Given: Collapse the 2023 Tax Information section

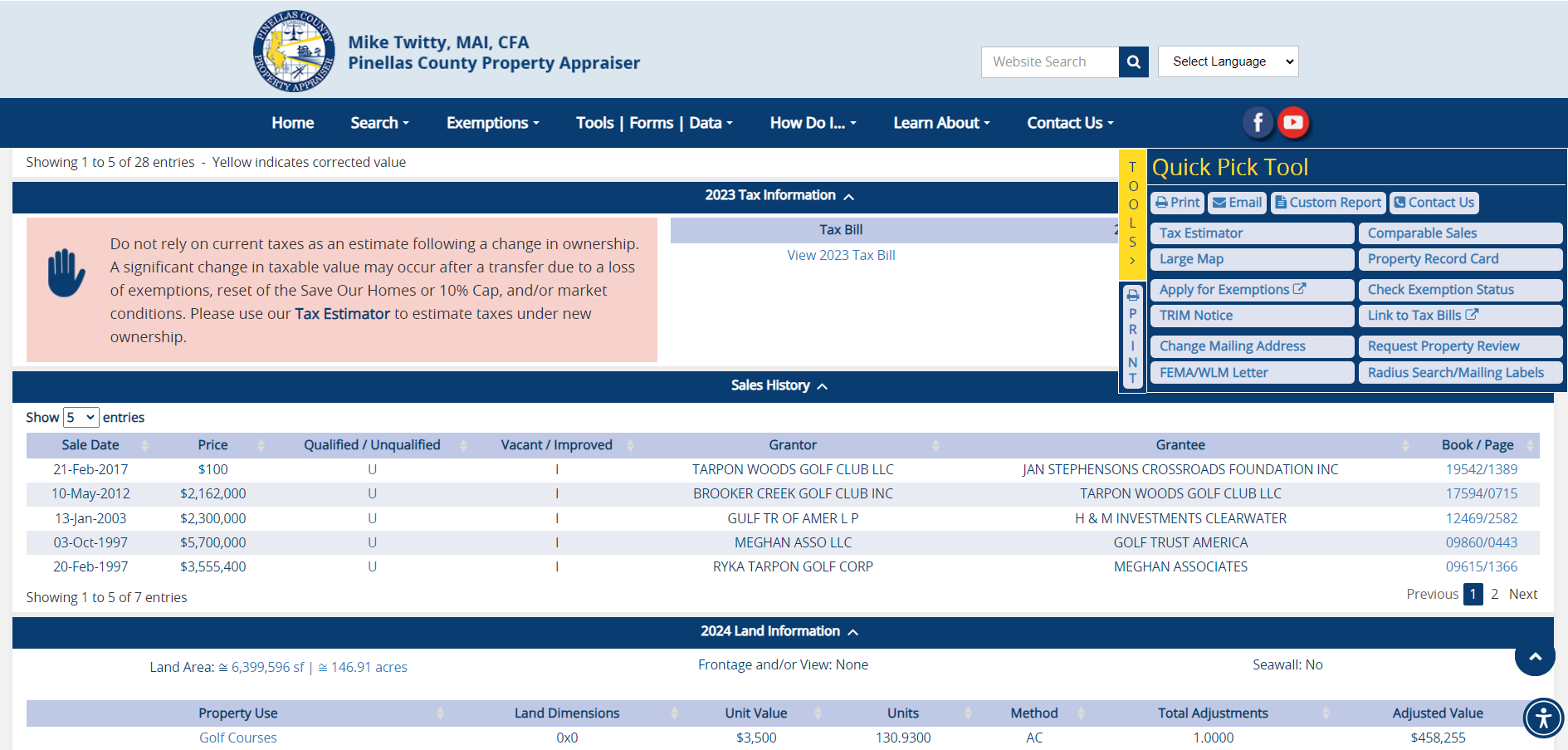Looking at the screenshot, I should 779,196.
